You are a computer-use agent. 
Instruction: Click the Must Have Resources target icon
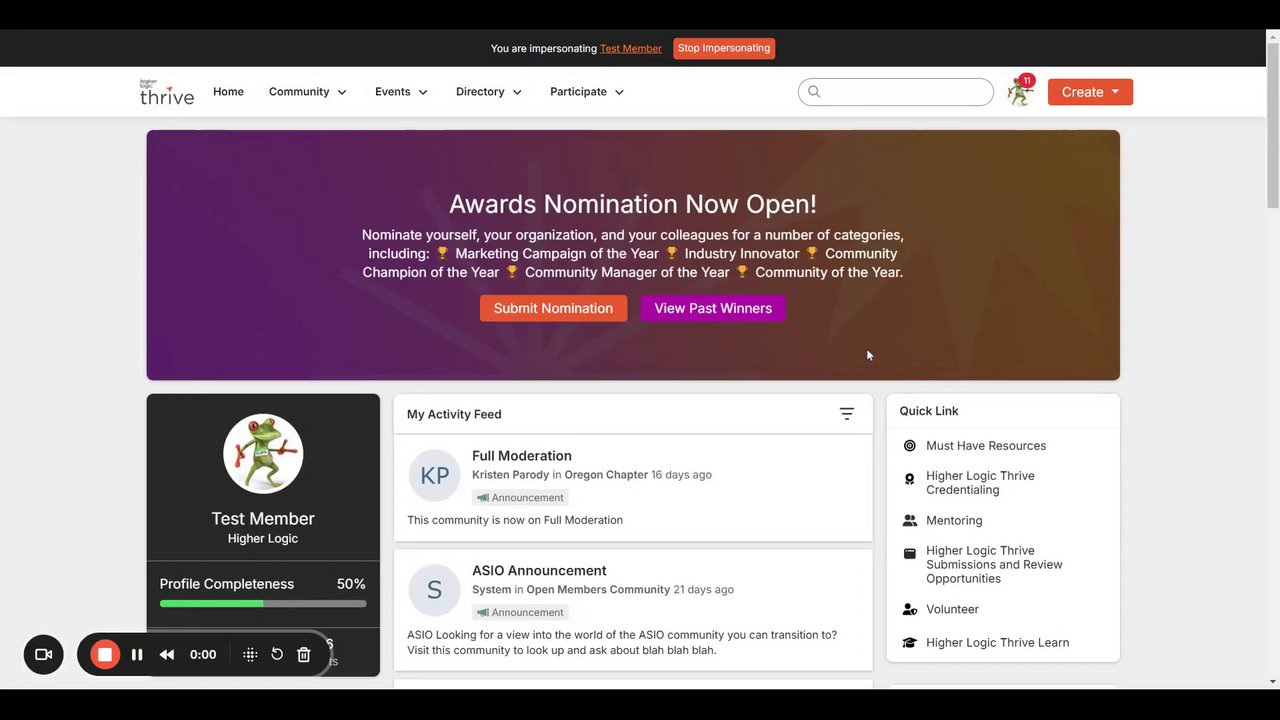pos(909,446)
